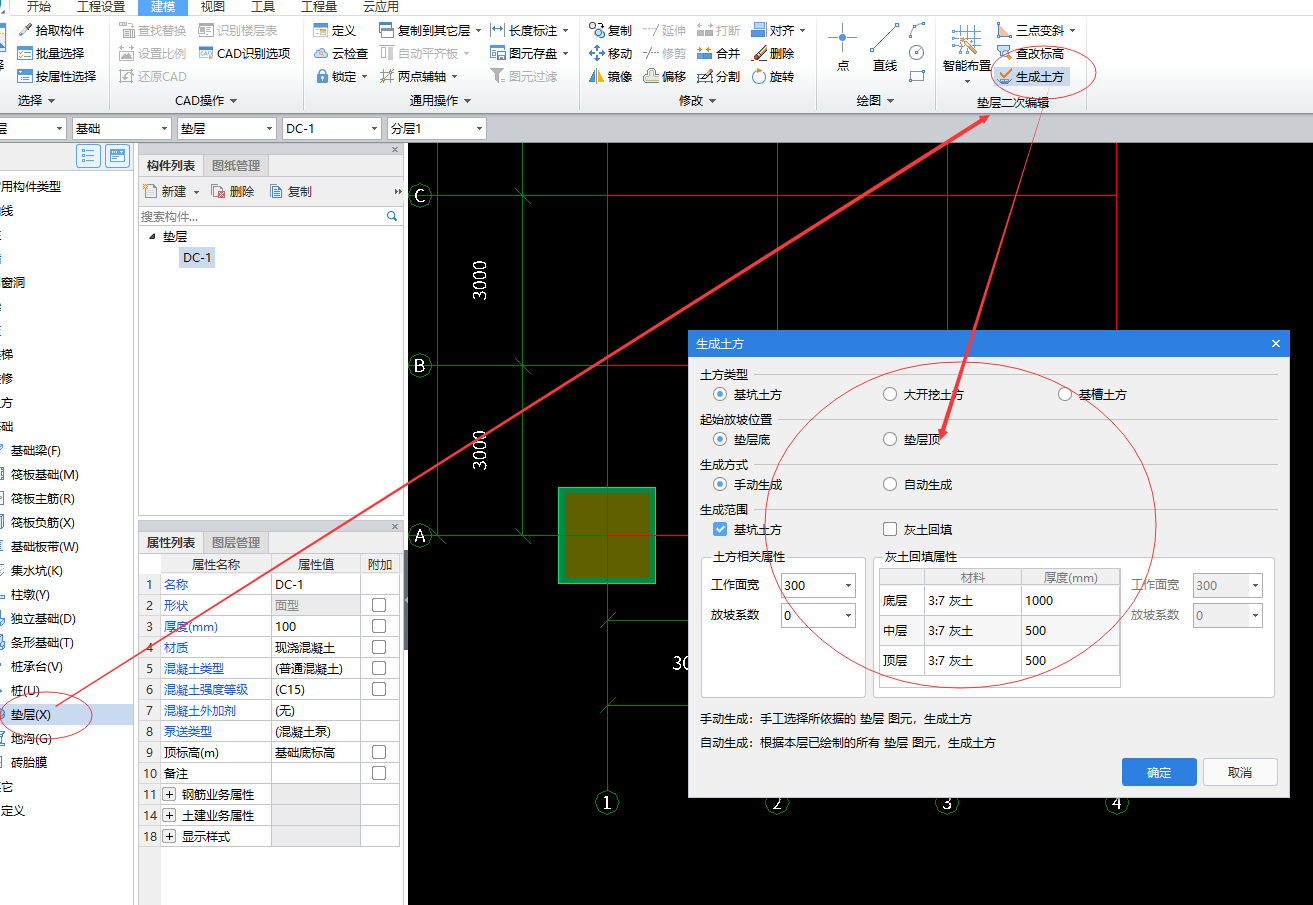This screenshot has width=1313, height=905.
Task: Open the 视图 ribbon tab
Action: pyautogui.click(x=212, y=6)
